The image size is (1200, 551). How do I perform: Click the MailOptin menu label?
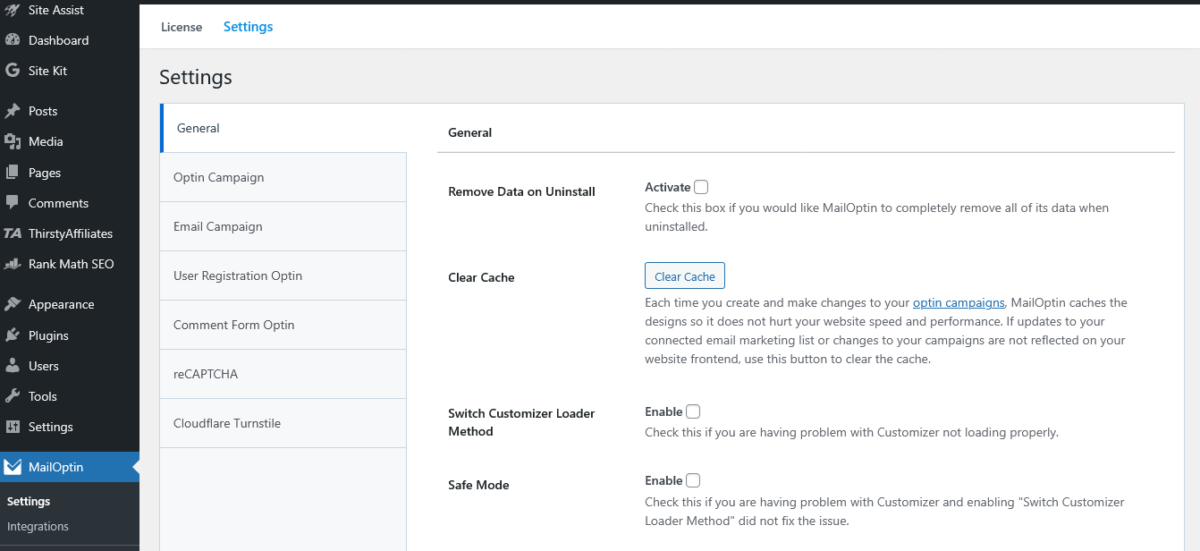pos(56,467)
